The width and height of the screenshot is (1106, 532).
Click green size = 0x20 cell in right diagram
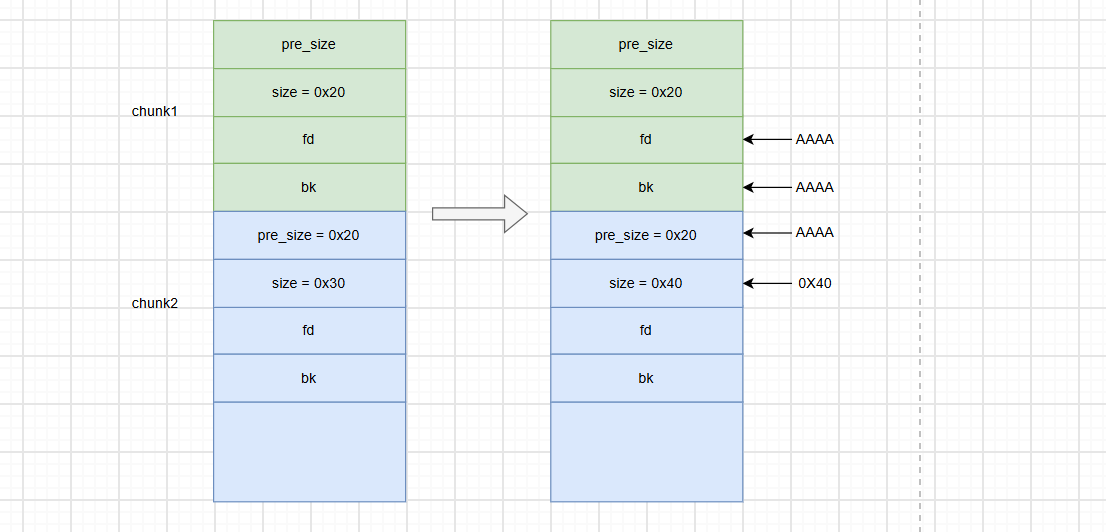point(647,92)
